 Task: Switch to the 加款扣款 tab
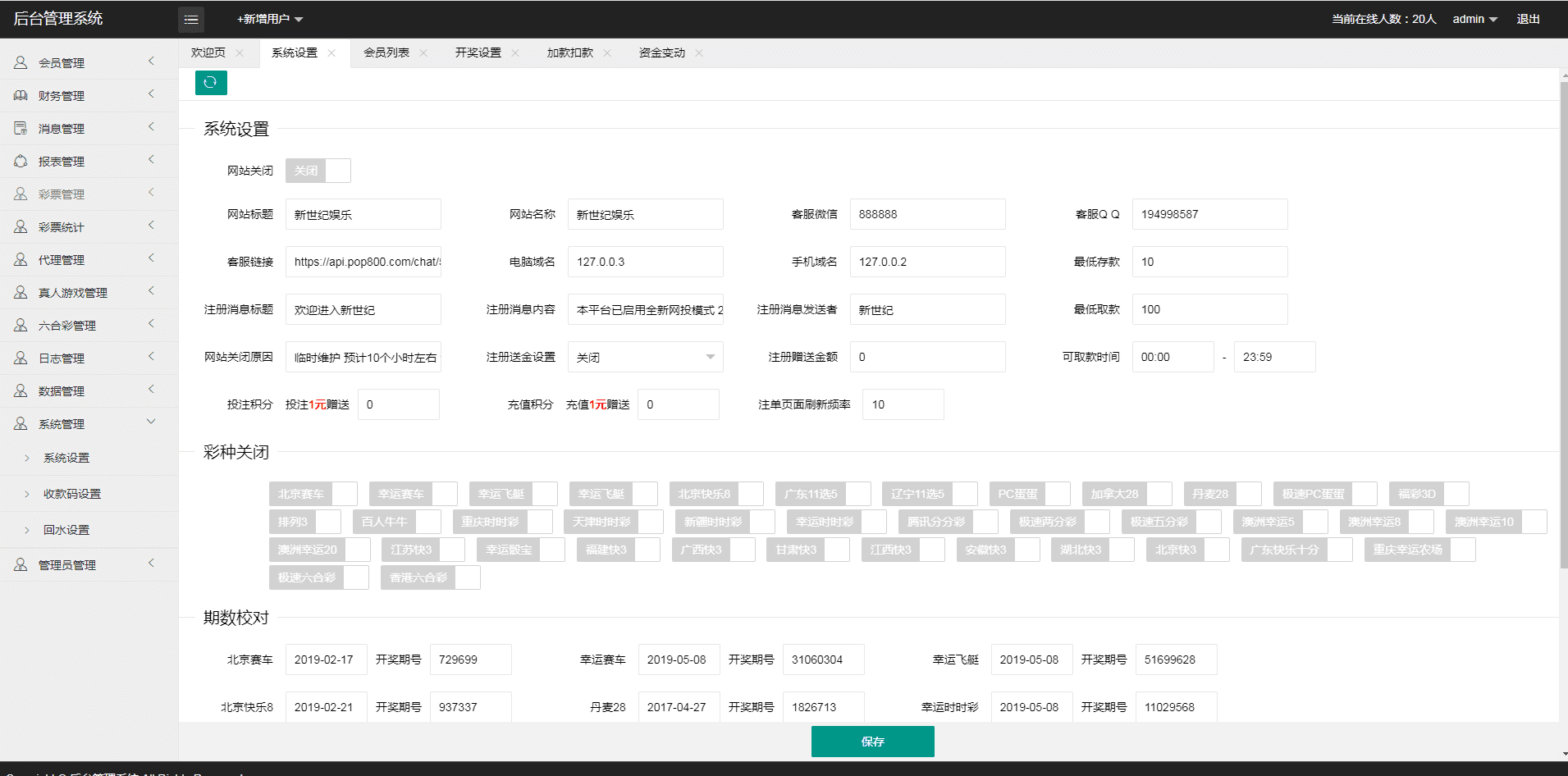tap(570, 53)
